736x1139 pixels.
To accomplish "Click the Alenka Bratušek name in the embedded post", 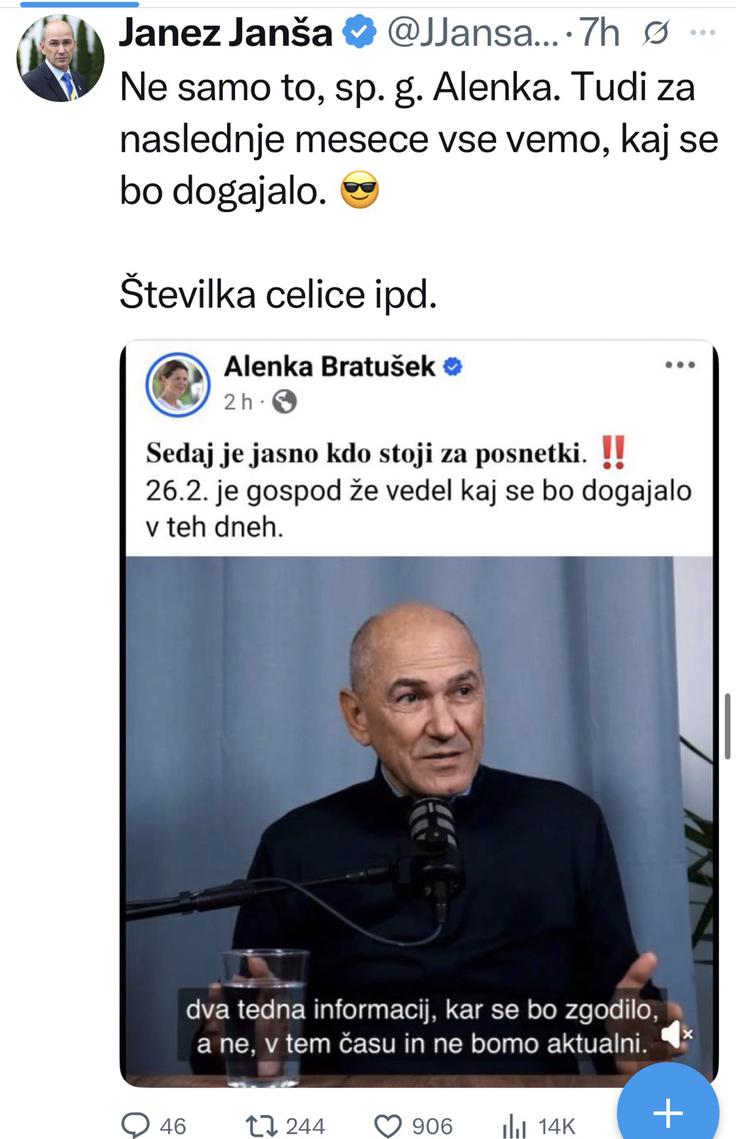I will [330, 366].
